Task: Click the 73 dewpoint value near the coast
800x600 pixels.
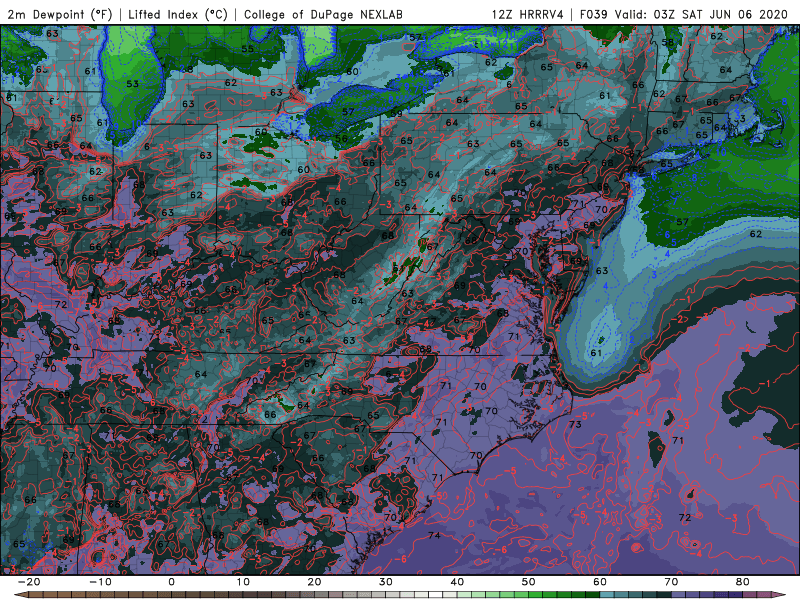Action: pyautogui.click(x=575, y=424)
